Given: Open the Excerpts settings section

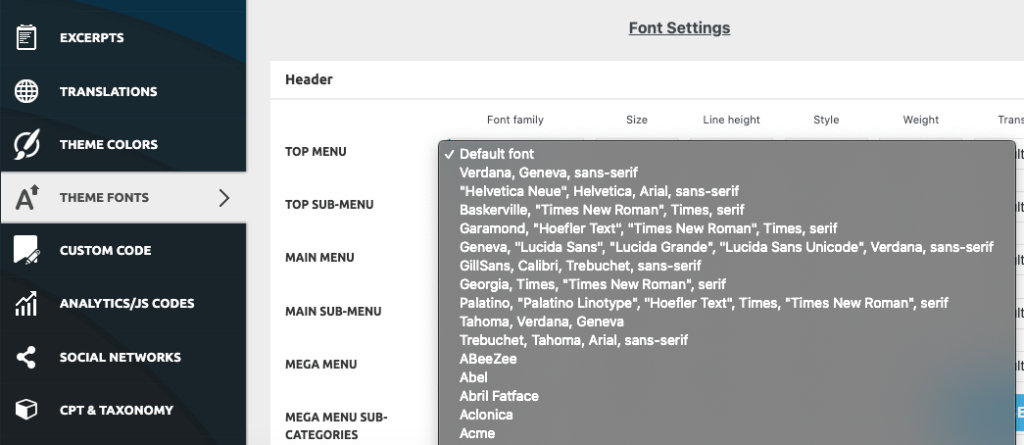Looking at the screenshot, I should pyautogui.click(x=123, y=37).
